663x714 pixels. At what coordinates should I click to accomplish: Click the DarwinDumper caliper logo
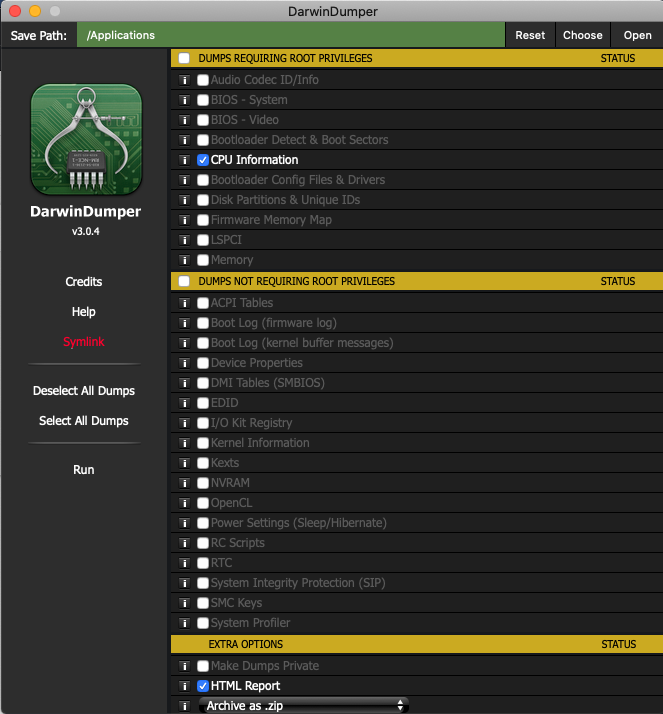[x=86, y=139]
